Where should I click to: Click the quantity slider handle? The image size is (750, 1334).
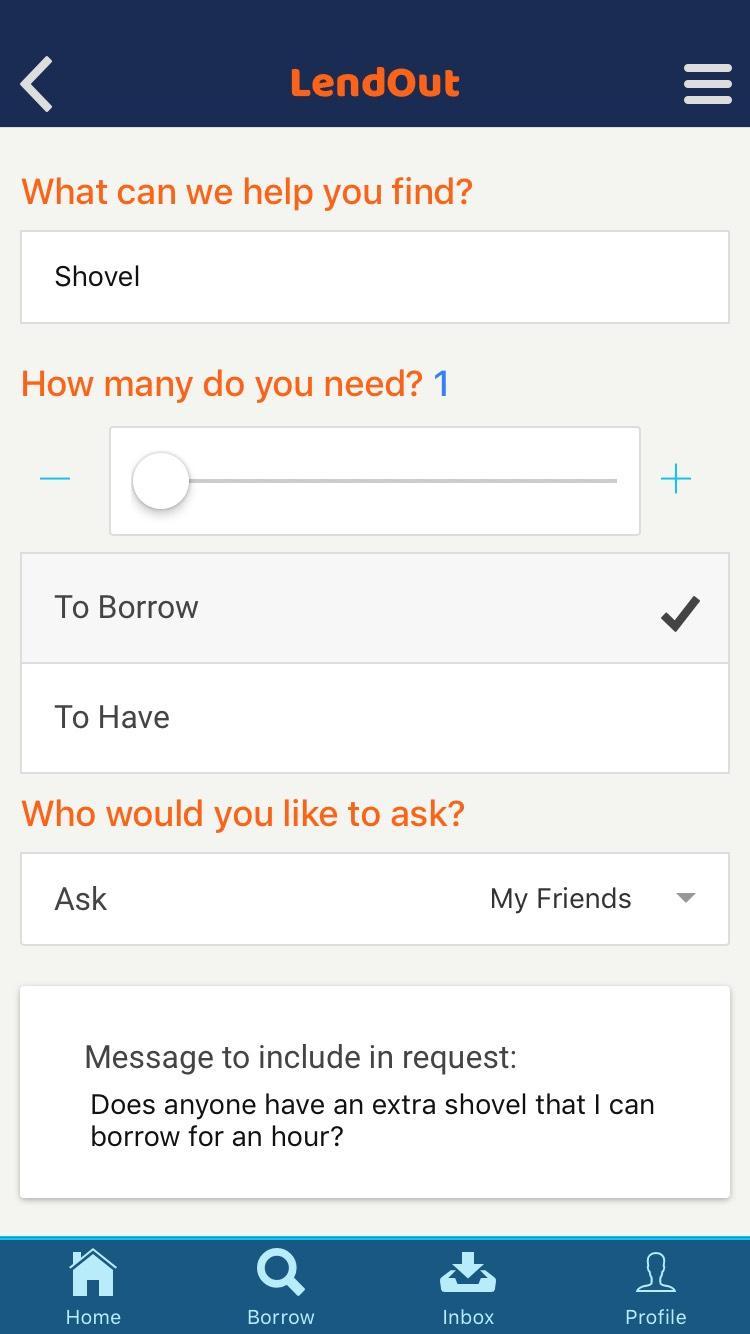pyautogui.click(x=161, y=481)
